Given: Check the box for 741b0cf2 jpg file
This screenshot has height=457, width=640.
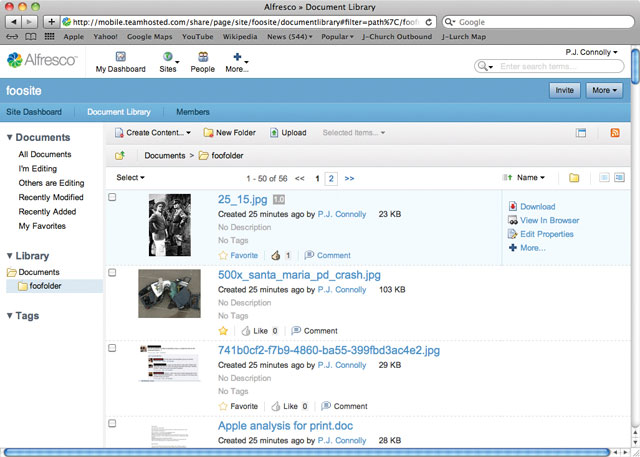Looking at the screenshot, I should (112, 348).
